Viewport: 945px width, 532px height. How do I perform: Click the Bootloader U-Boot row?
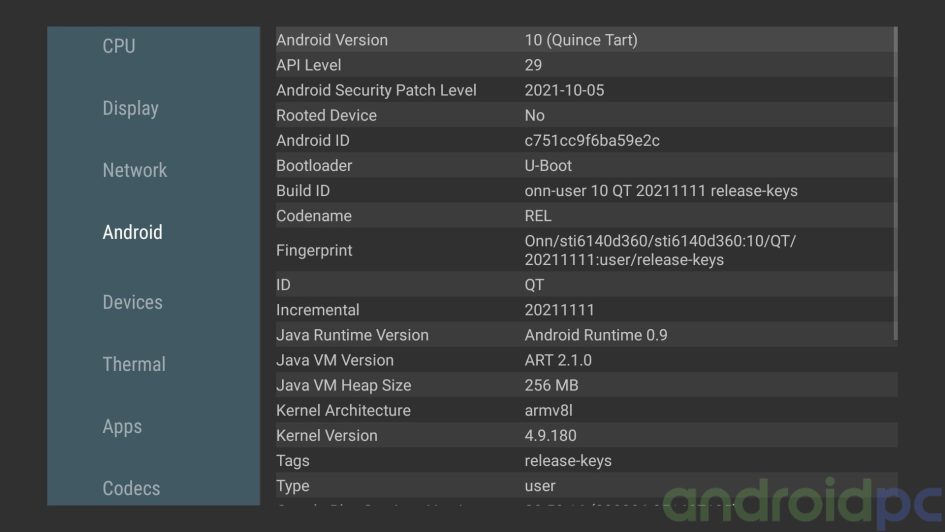click(x=585, y=165)
